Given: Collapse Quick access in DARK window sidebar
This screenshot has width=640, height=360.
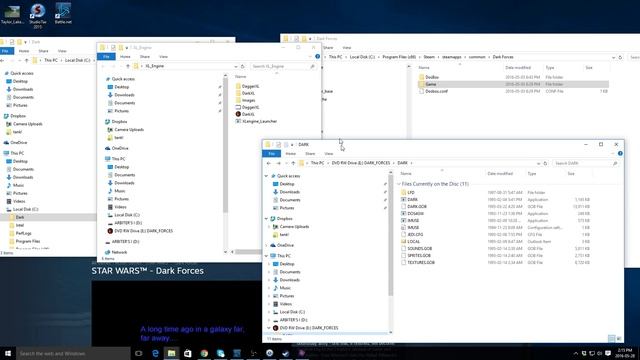Looking at the screenshot, I should click(267, 176).
